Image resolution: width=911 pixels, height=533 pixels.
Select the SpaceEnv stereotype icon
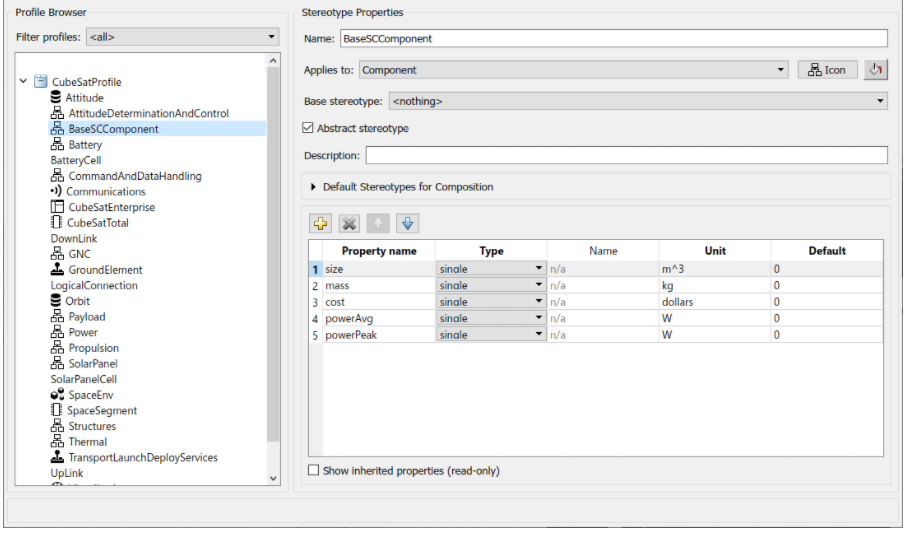tap(57, 395)
